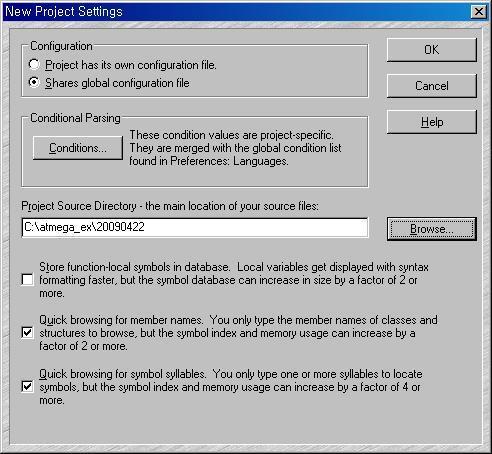Click the 'New Project Settings' title bar text
The width and height of the screenshot is (492, 454).
(x=64, y=11)
